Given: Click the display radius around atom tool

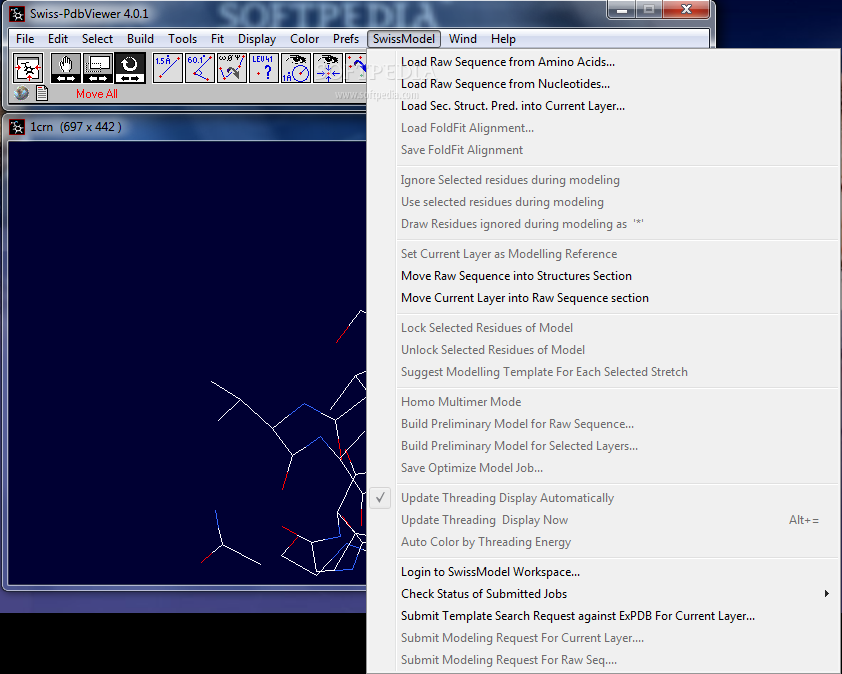Looking at the screenshot, I should coord(296,68).
